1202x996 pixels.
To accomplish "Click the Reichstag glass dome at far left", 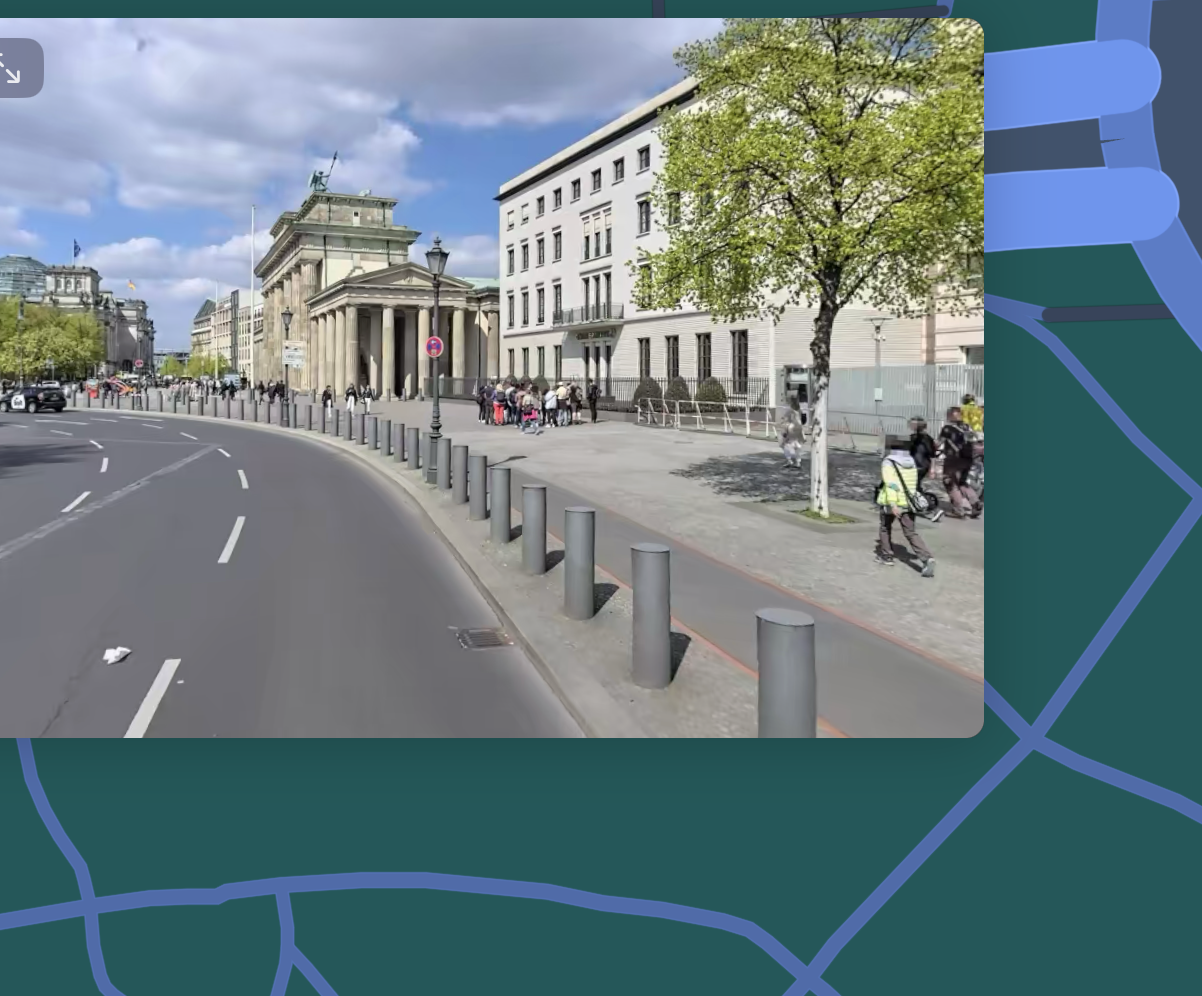I will pyautogui.click(x=22, y=275).
